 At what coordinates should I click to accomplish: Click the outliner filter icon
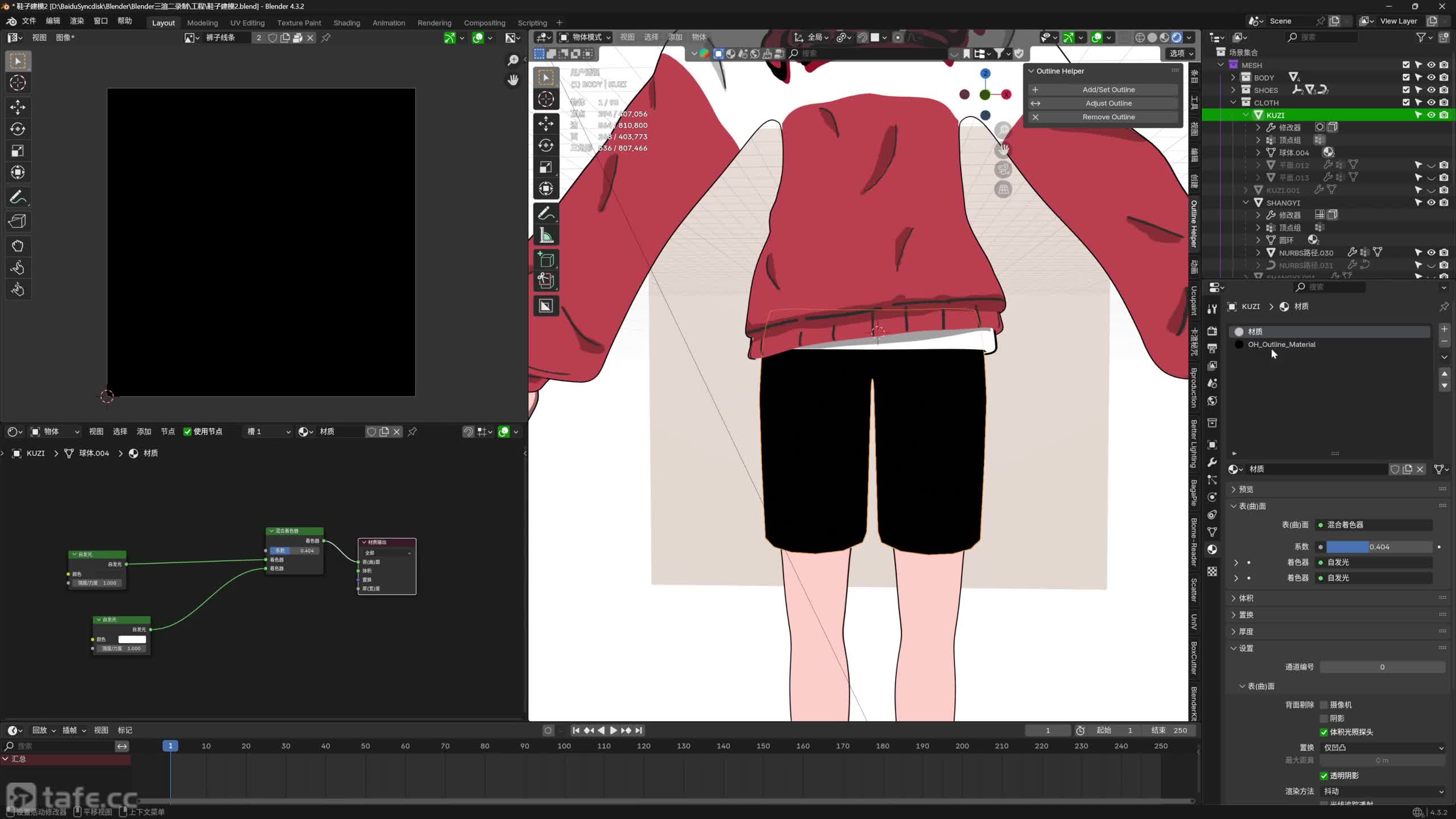pos(1421,38)
